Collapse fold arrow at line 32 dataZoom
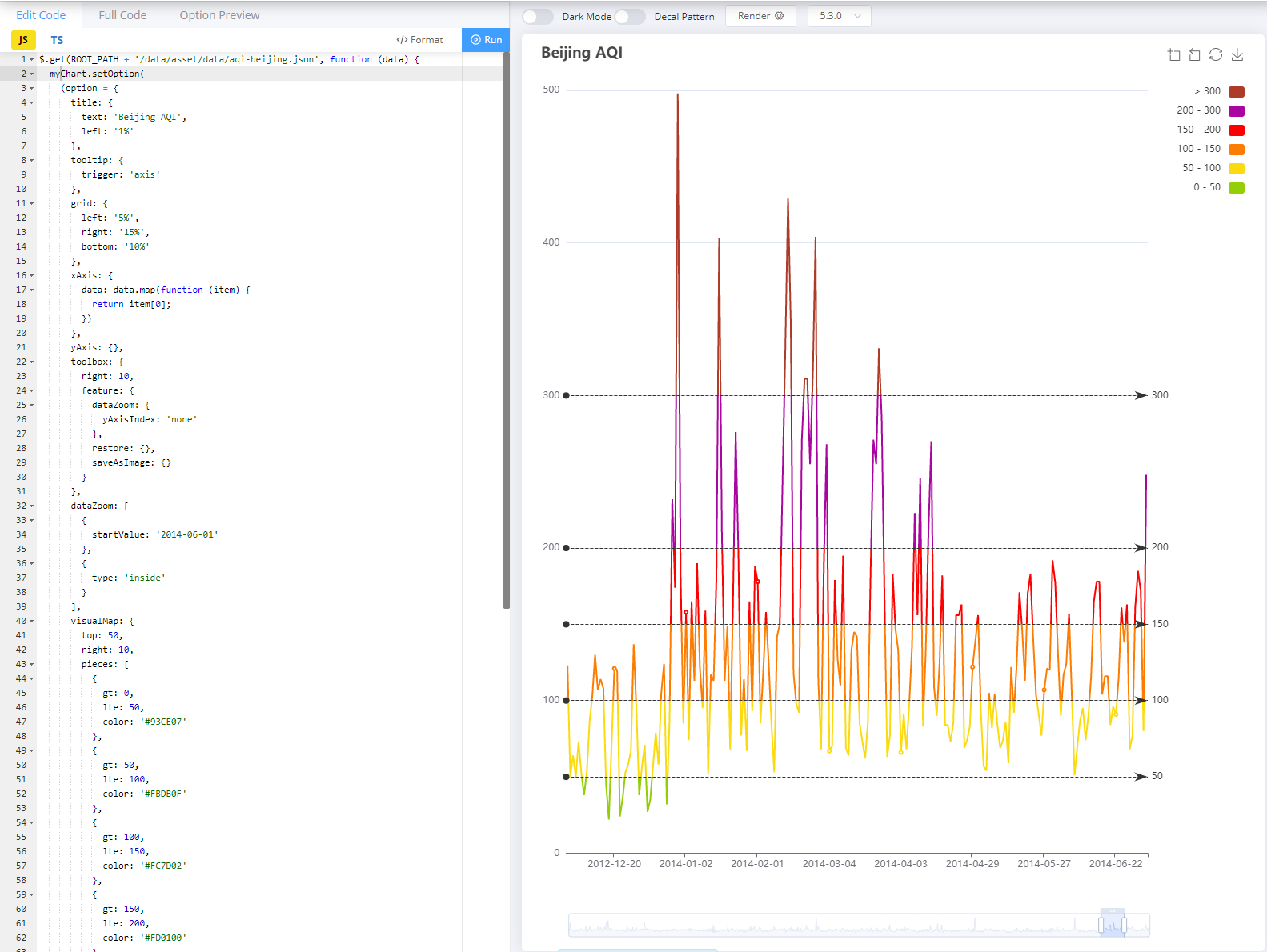The width and height of the screenshot is (1267, 952). 32,506
